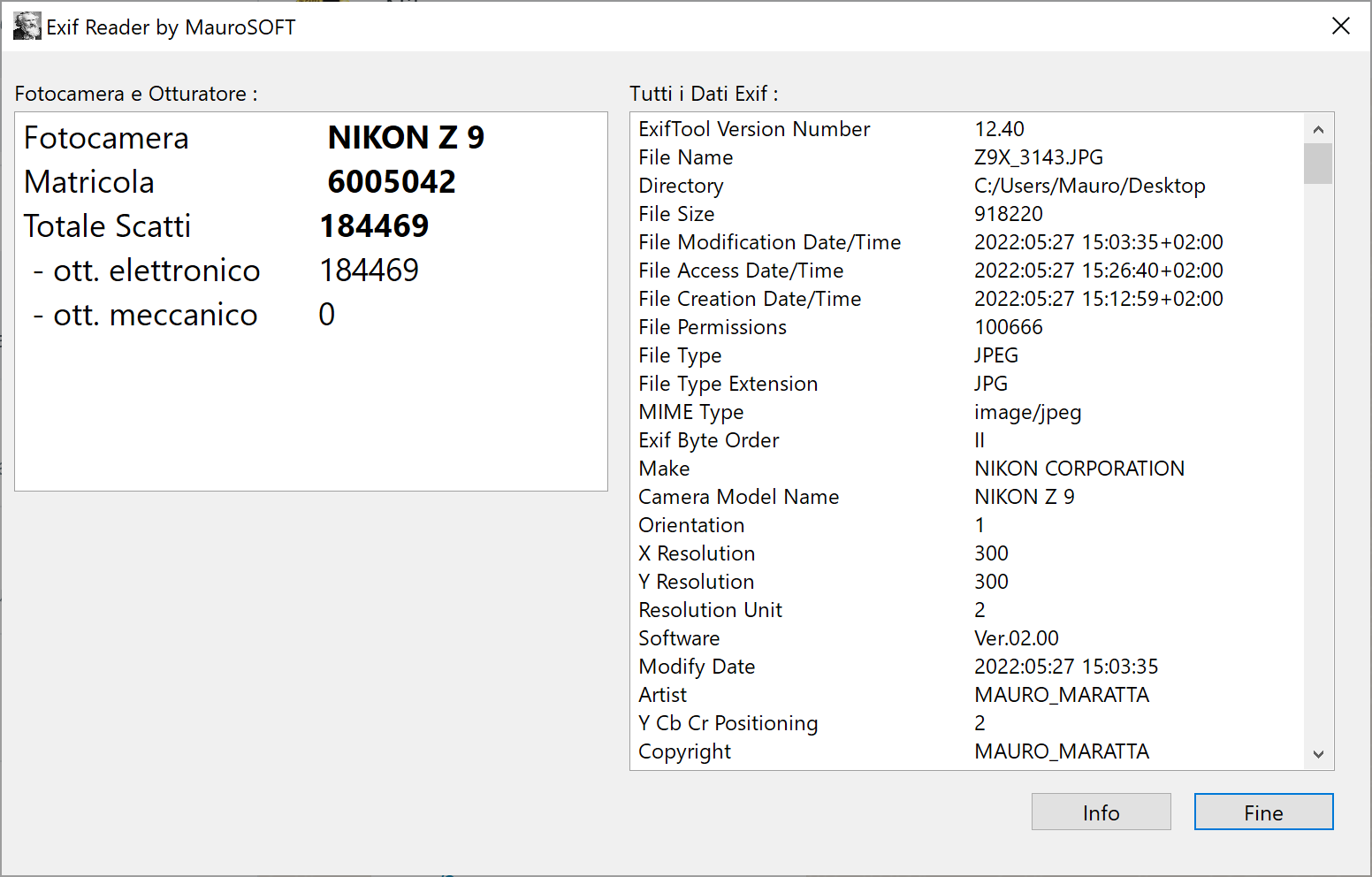
Task: Select the Software row
Action: coord(967,638)
